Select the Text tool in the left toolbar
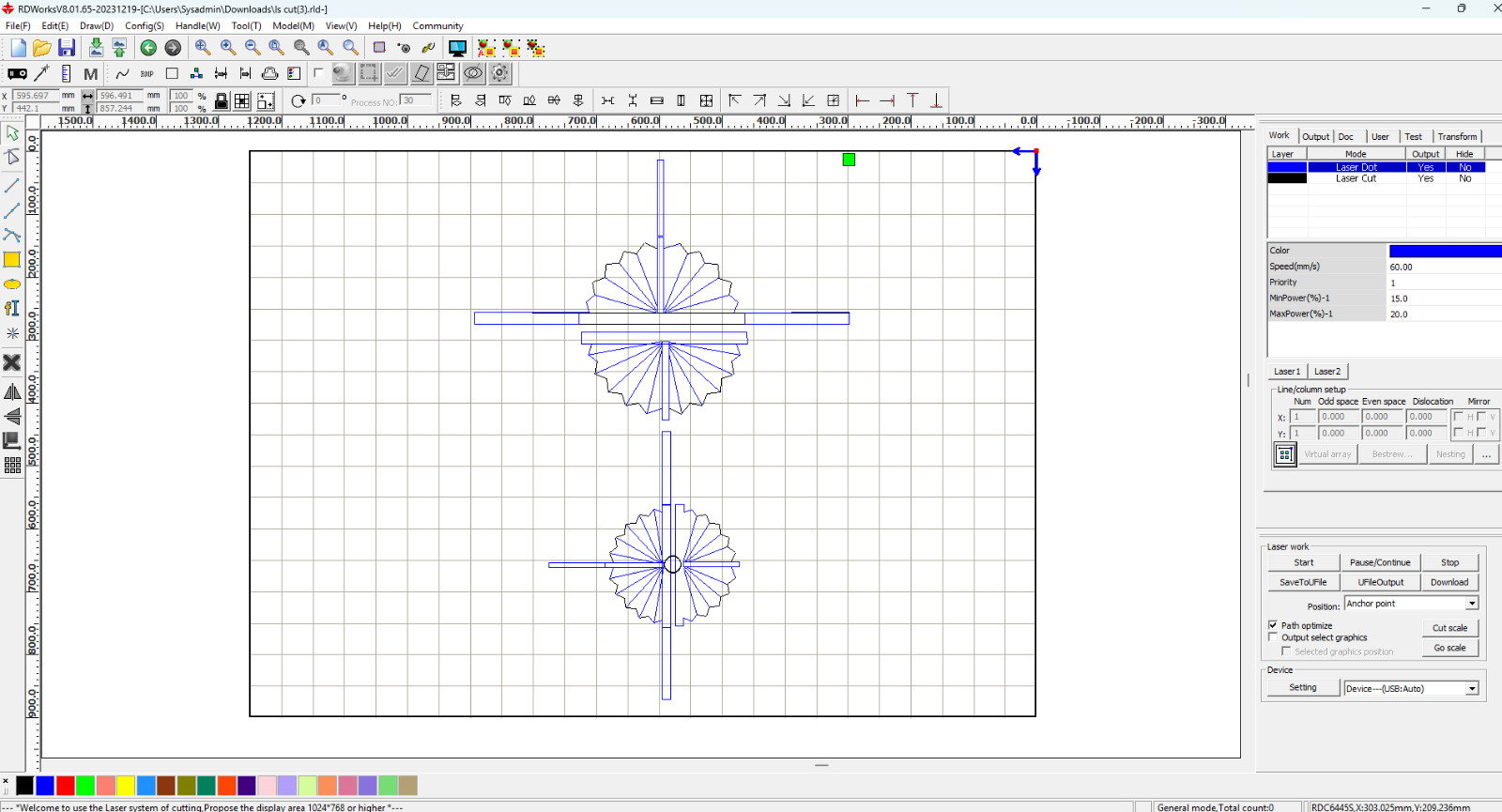 pos(12,309)
